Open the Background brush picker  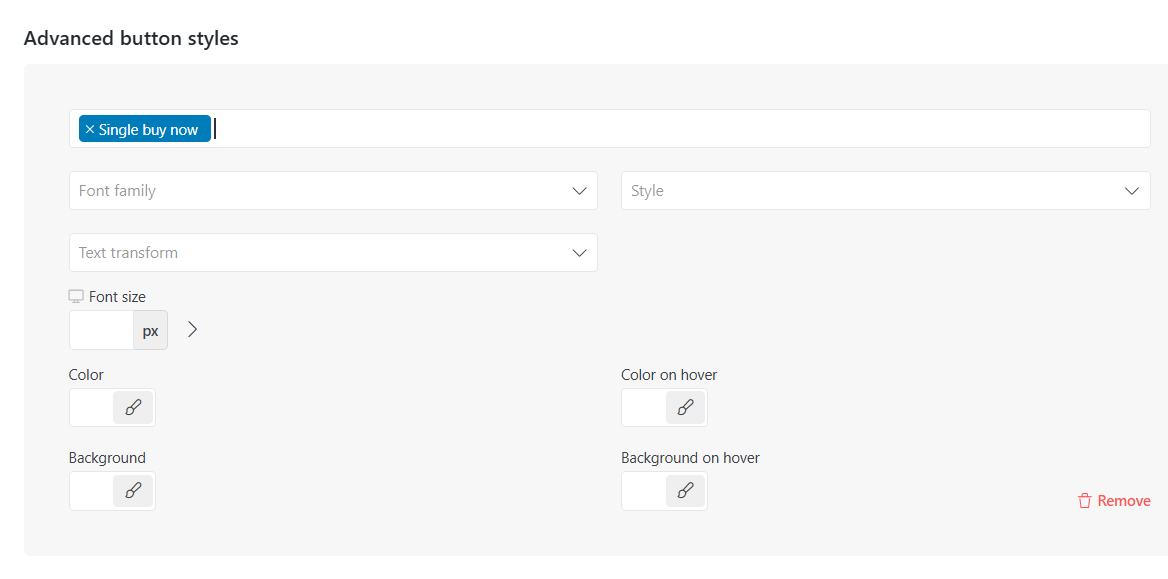coord(133,491)
